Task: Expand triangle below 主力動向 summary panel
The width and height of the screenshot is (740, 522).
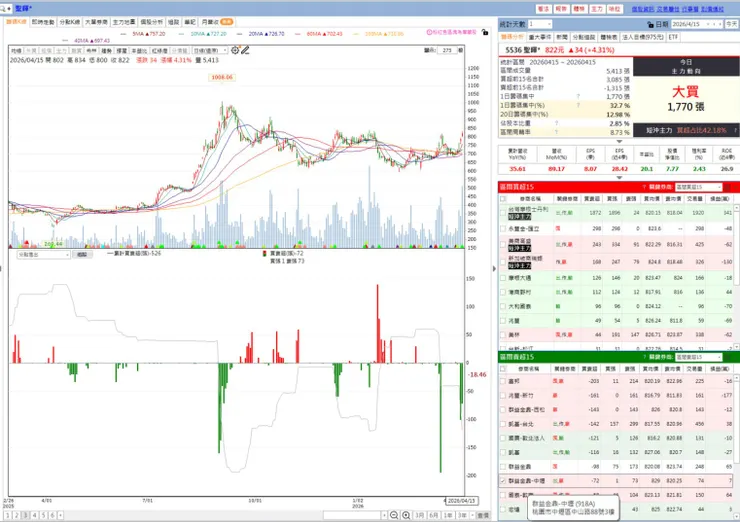Action: [x=619, y=142]
